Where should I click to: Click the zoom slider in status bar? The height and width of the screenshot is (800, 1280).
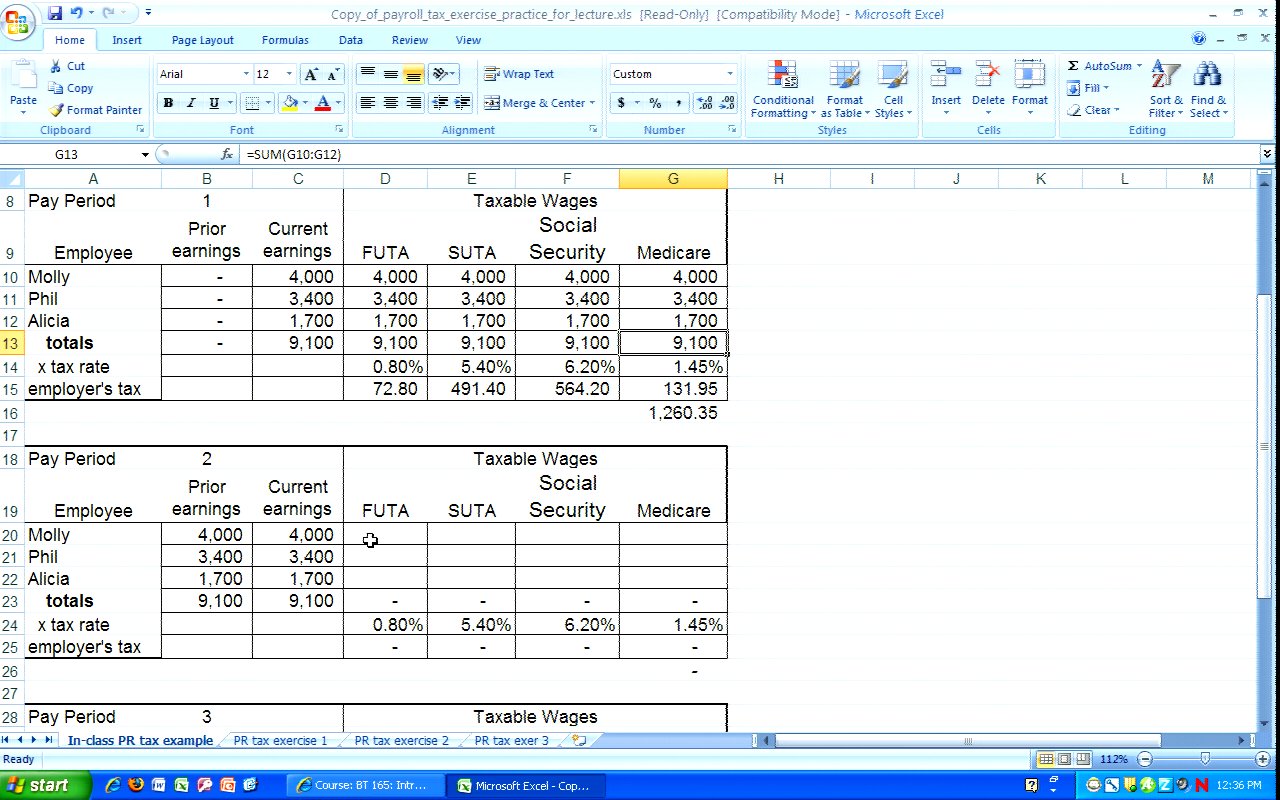[x=1205, y=759]
